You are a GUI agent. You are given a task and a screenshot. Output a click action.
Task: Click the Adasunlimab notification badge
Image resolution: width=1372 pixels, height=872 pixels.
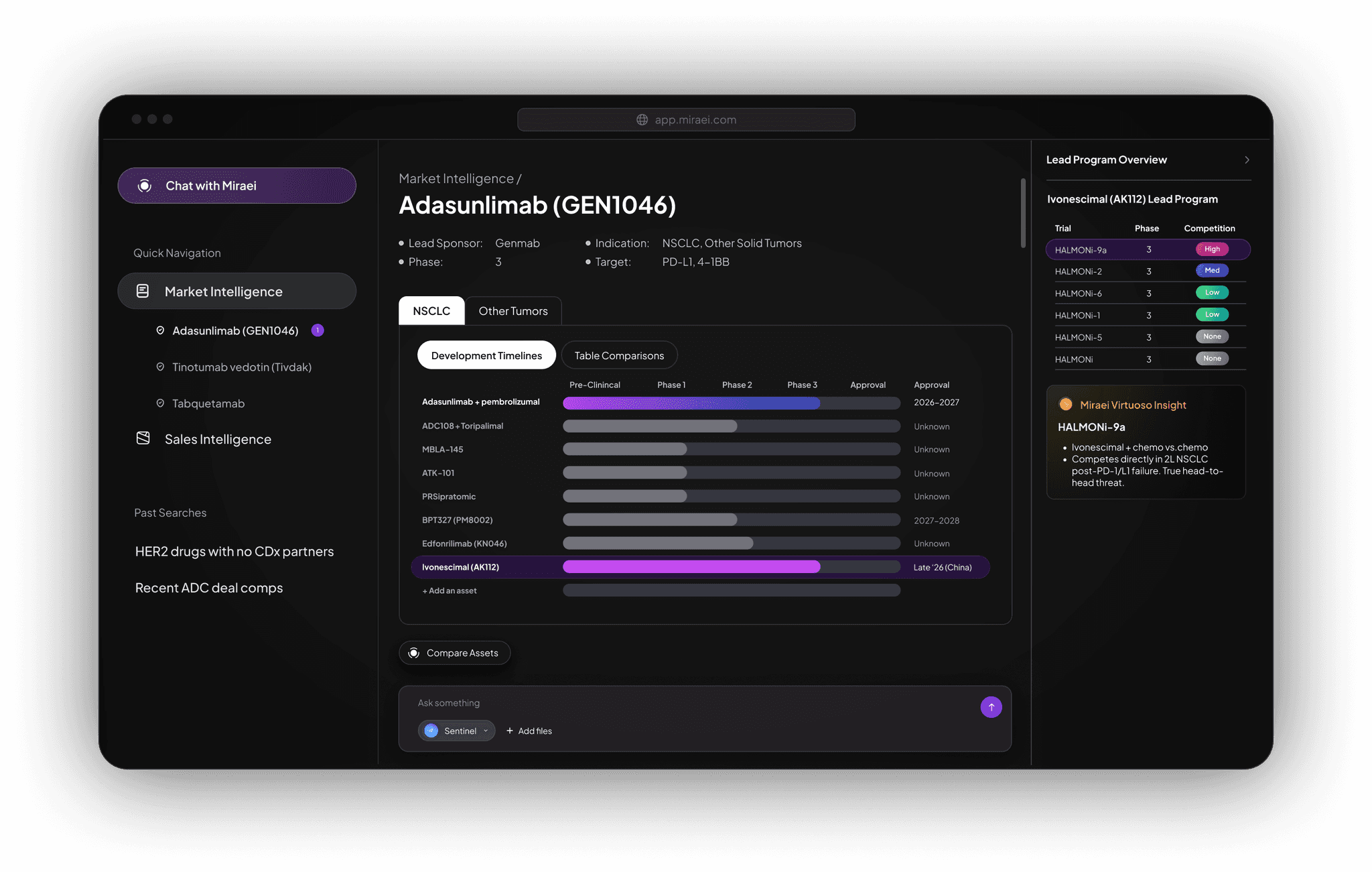point(318,330)
